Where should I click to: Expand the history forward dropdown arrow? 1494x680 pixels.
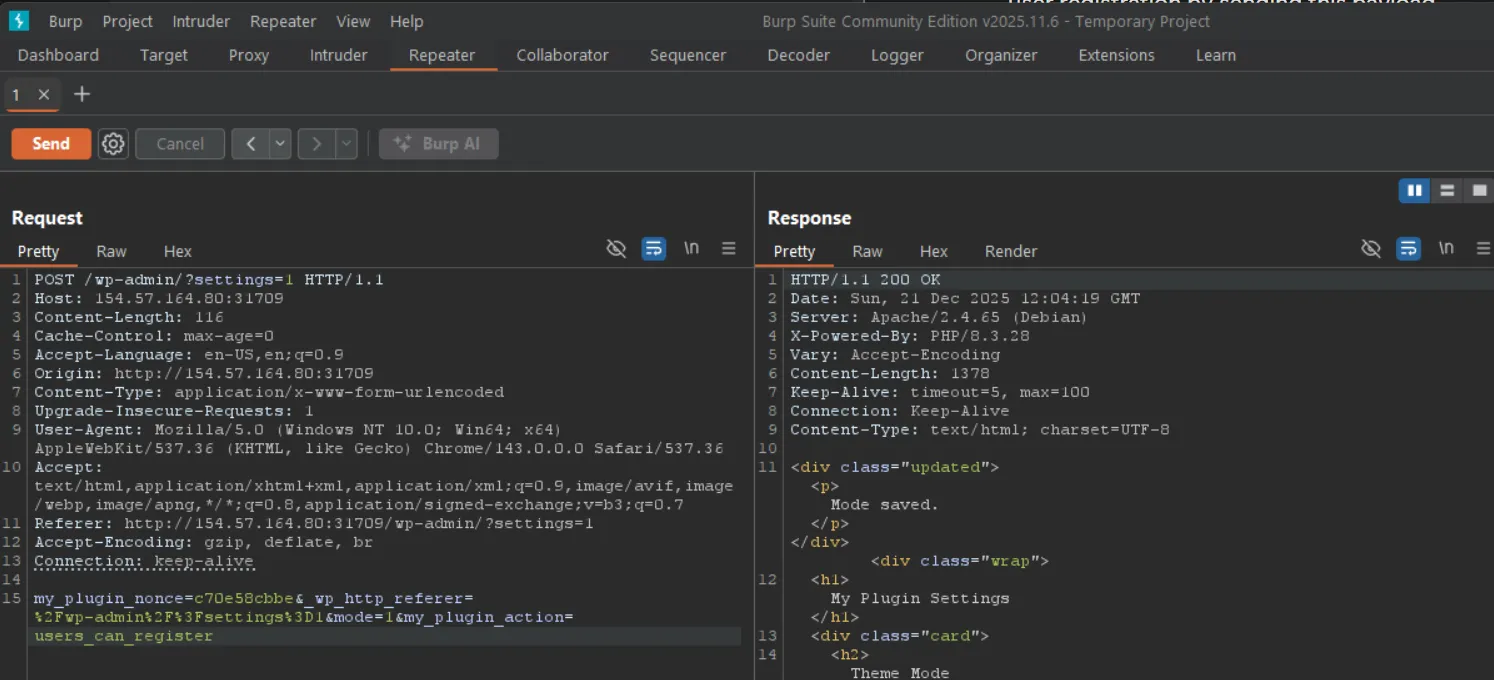pos(346,144)
